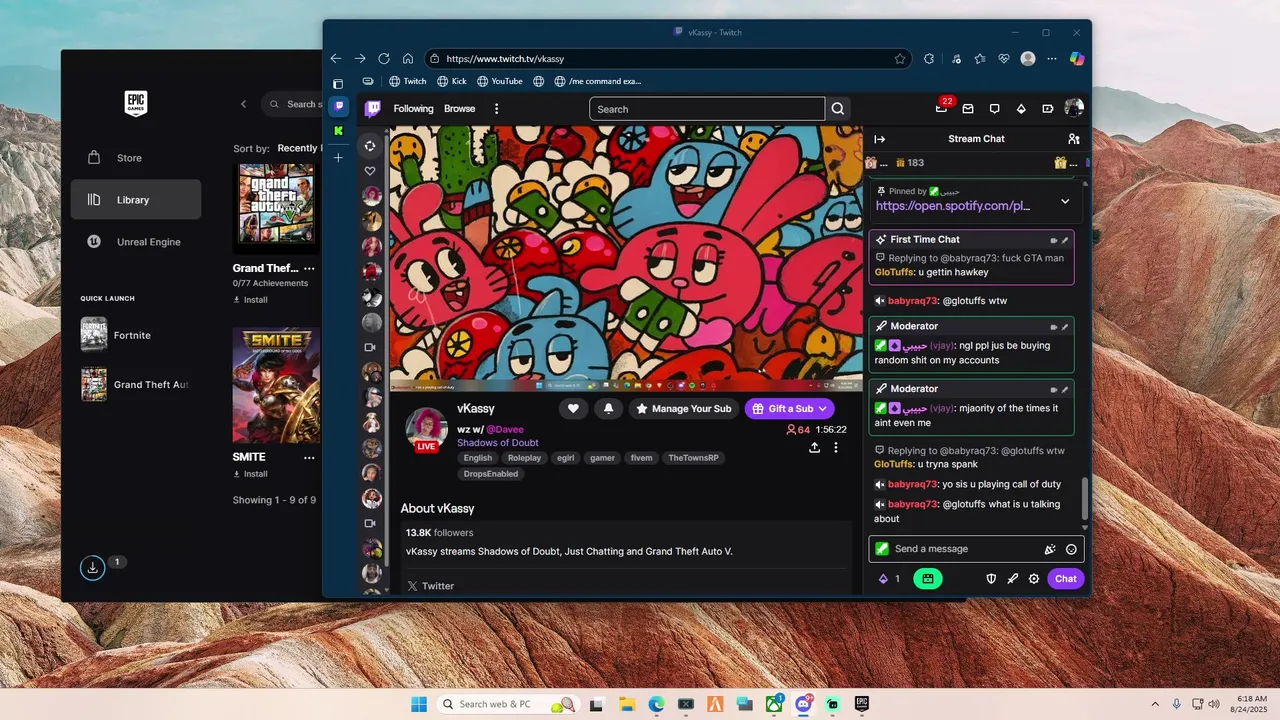Refresh the Twitch page
Screen dimensions: 1280x720
(x=384, y=59)
